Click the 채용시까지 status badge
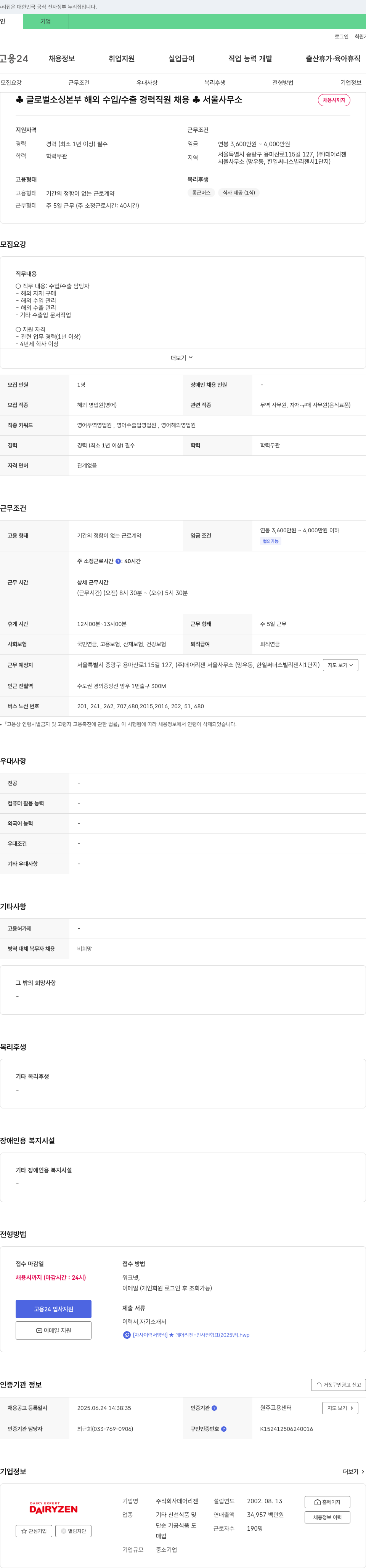The image size is (366, 1568). coord(334,100)
